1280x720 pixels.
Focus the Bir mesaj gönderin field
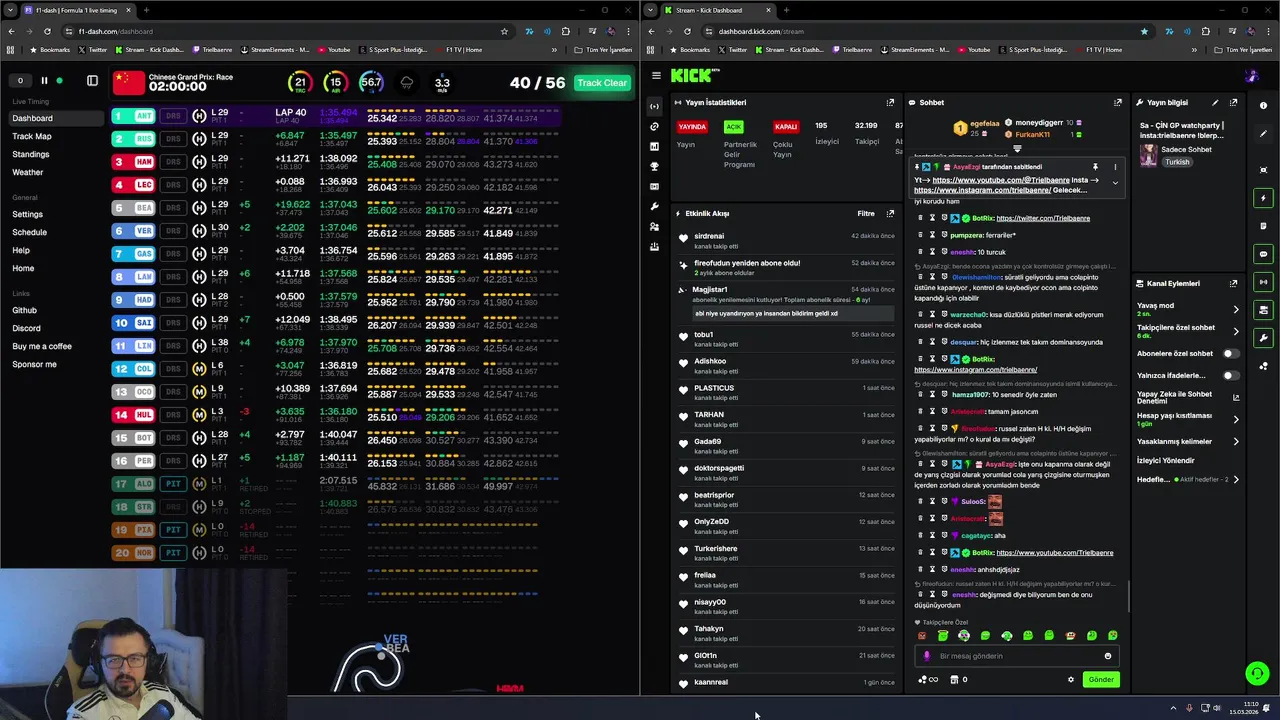1017,656
